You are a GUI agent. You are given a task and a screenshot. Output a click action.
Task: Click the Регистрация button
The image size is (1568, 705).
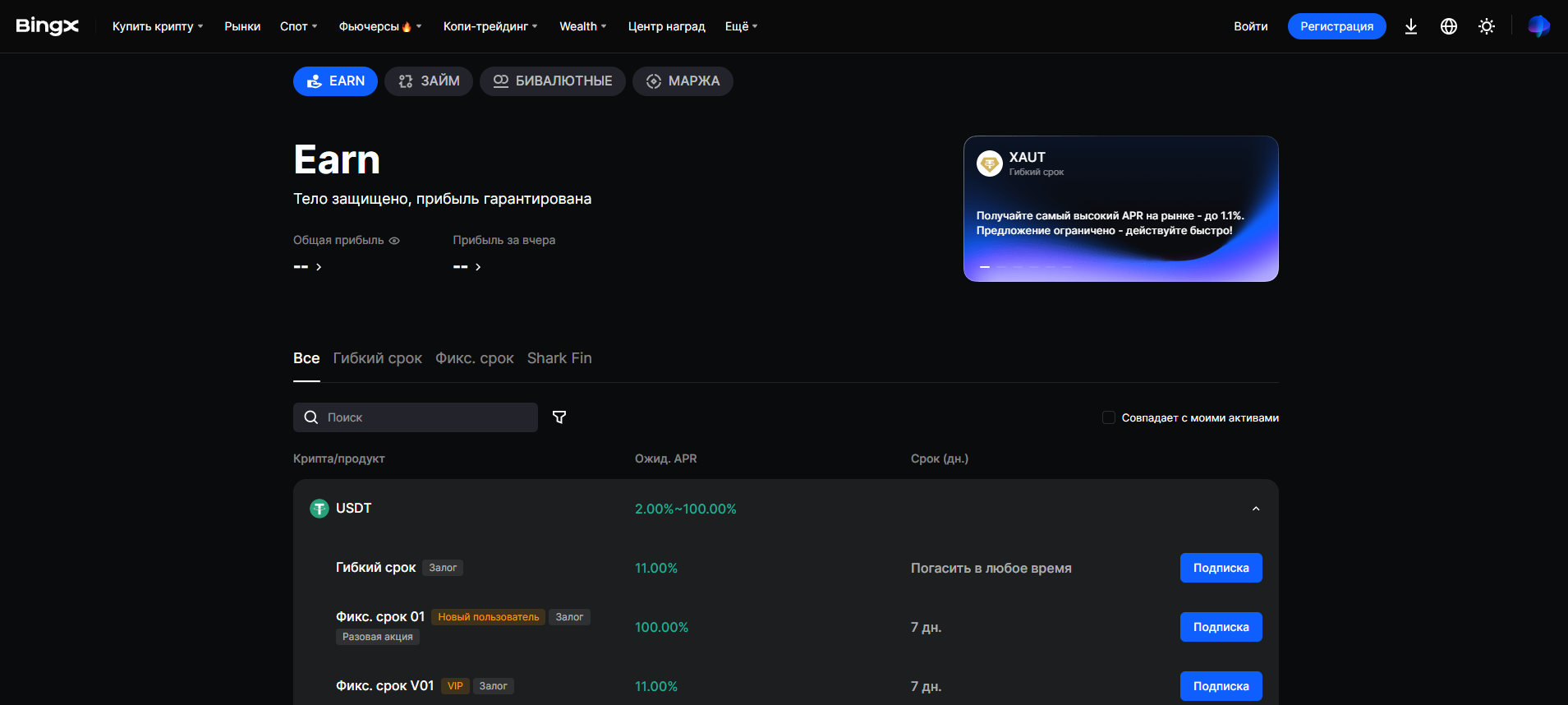click(x=1337, y=26)
